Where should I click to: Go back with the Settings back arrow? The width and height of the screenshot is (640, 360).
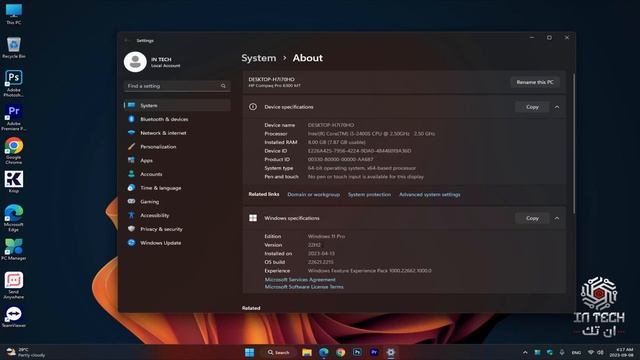coord(127,40)
